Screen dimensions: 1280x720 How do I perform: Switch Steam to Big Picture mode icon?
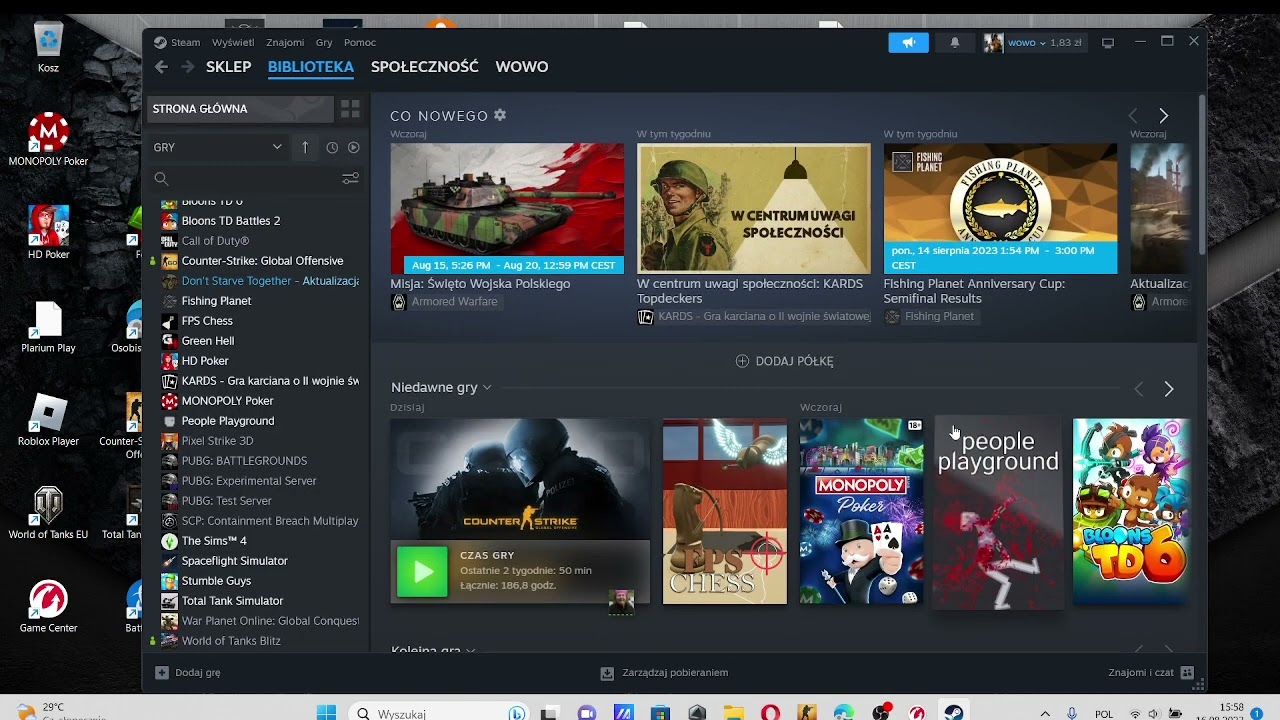1108,43
